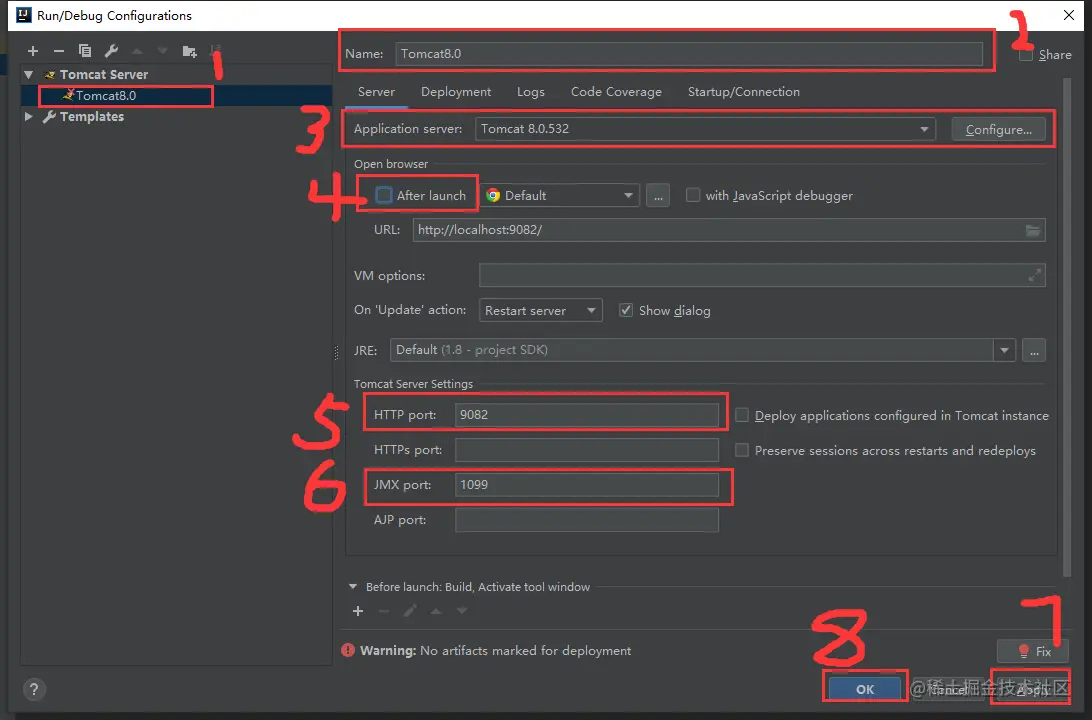Uncheck the Show dialog checkbox

tap(626, 310)
